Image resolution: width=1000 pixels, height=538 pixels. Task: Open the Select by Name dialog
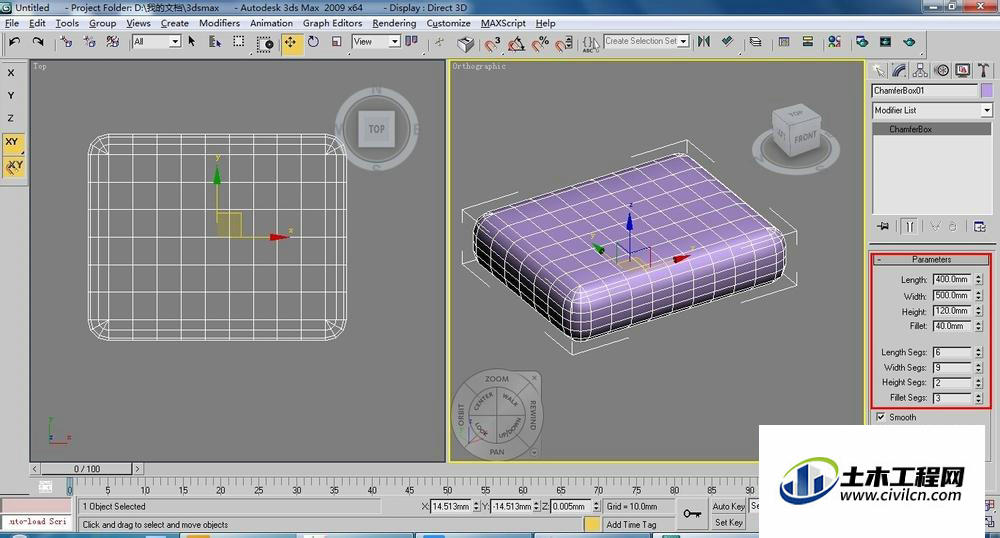[x=215, y=42]
